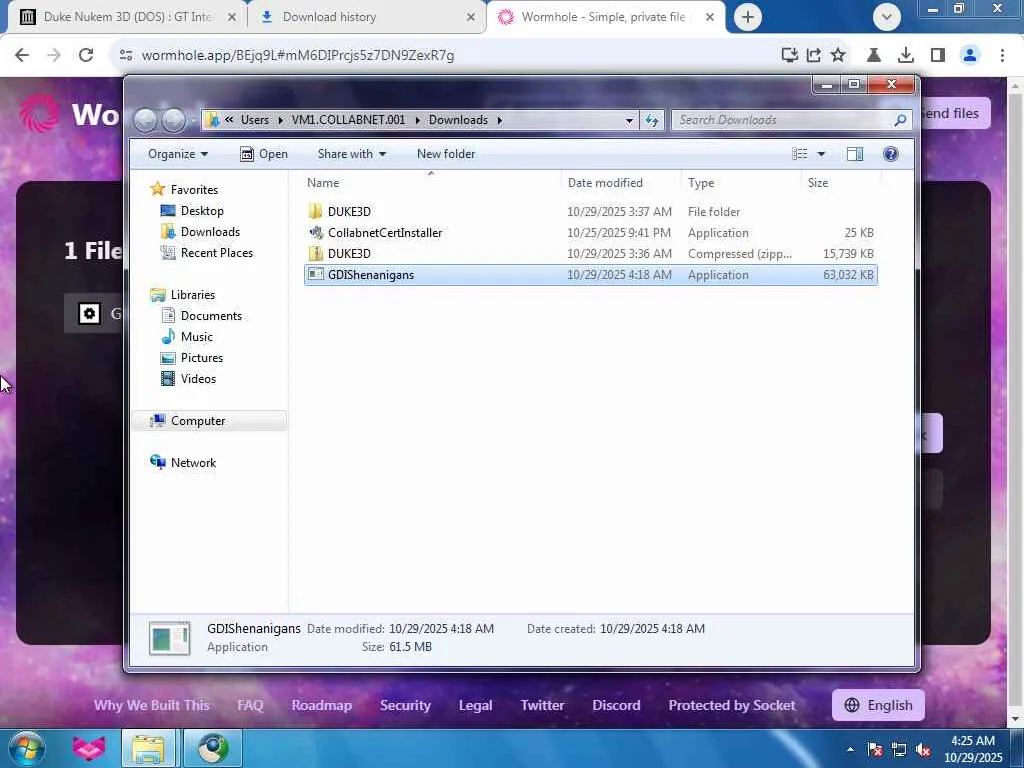Select the DUKE3D file folder
The width and height of the screenshot is (1024, 768).
(590, 212)
